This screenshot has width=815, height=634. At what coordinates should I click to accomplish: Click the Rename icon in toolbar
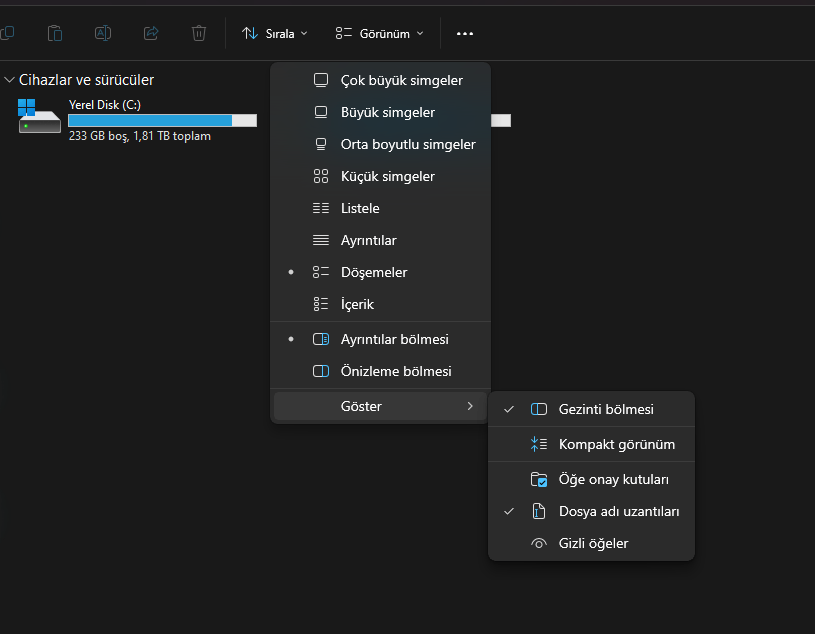coord(103,33)
